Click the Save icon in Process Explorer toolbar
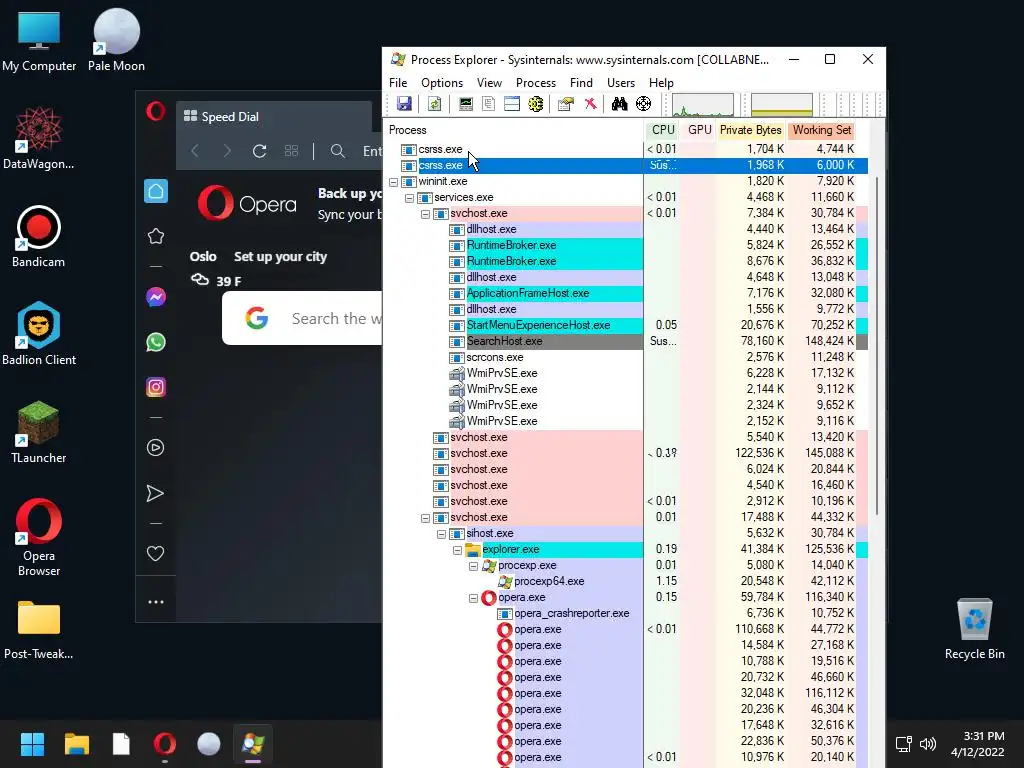This screenshot has width=1024, height=768. click(404, 104)
